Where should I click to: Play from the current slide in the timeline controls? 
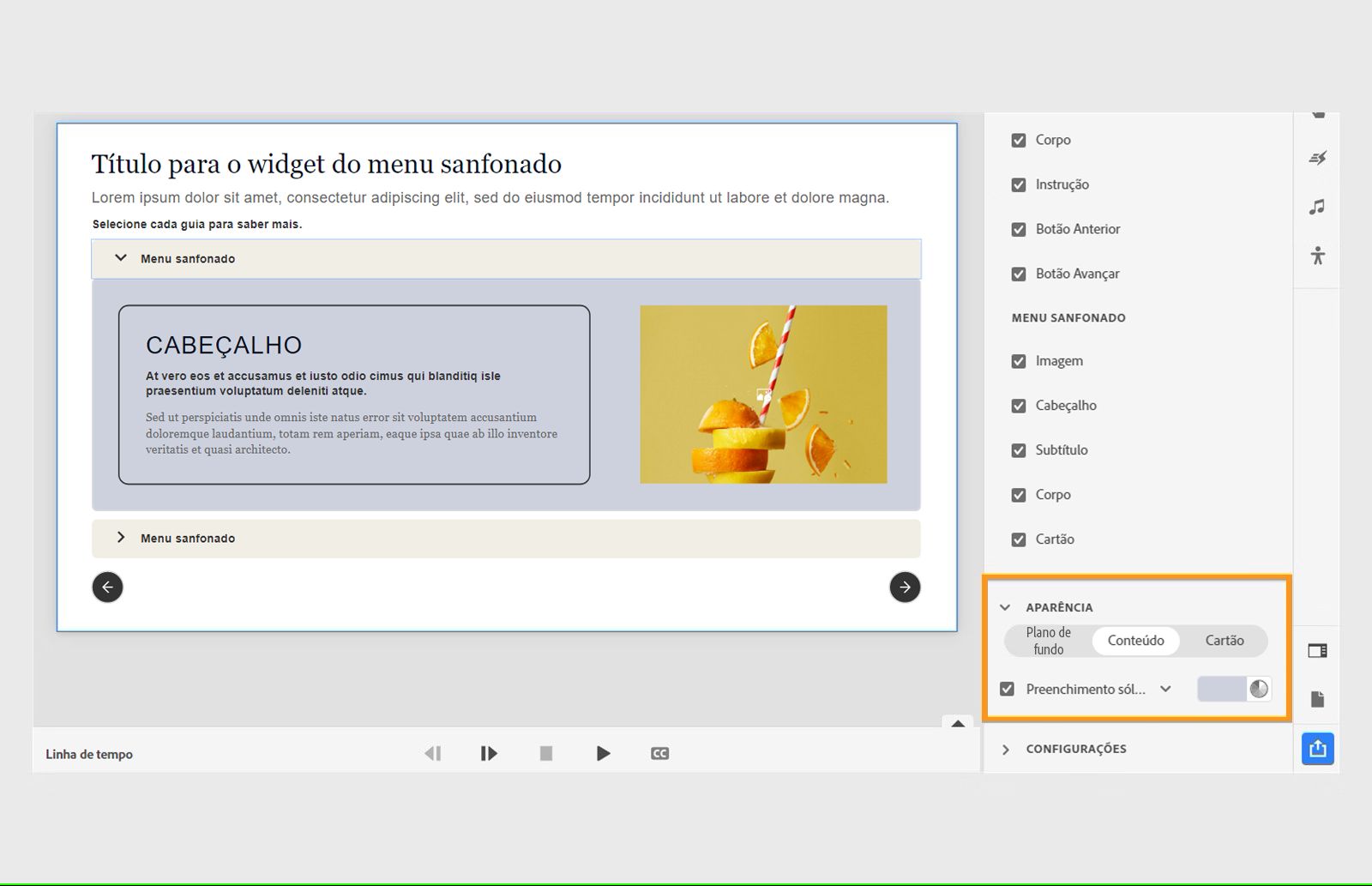[x=489, y=753]
